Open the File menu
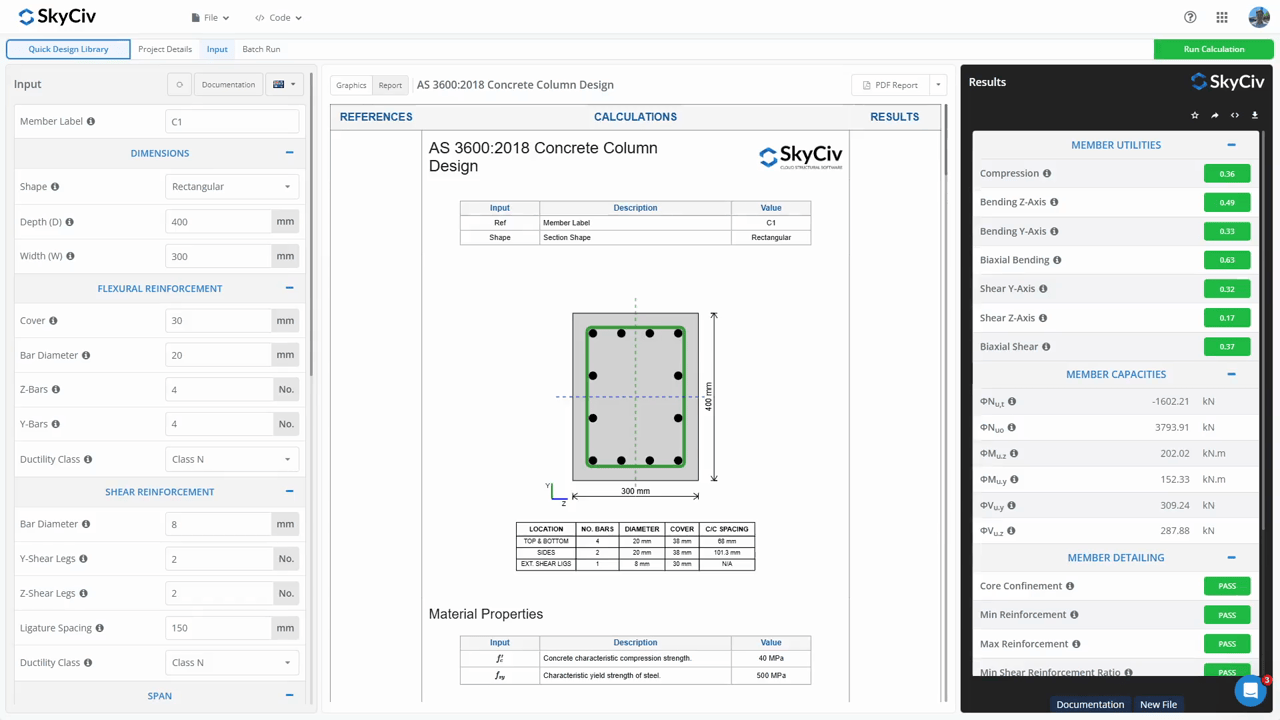The height and width of the screenshot is (720, 1280). coord(210,18)
